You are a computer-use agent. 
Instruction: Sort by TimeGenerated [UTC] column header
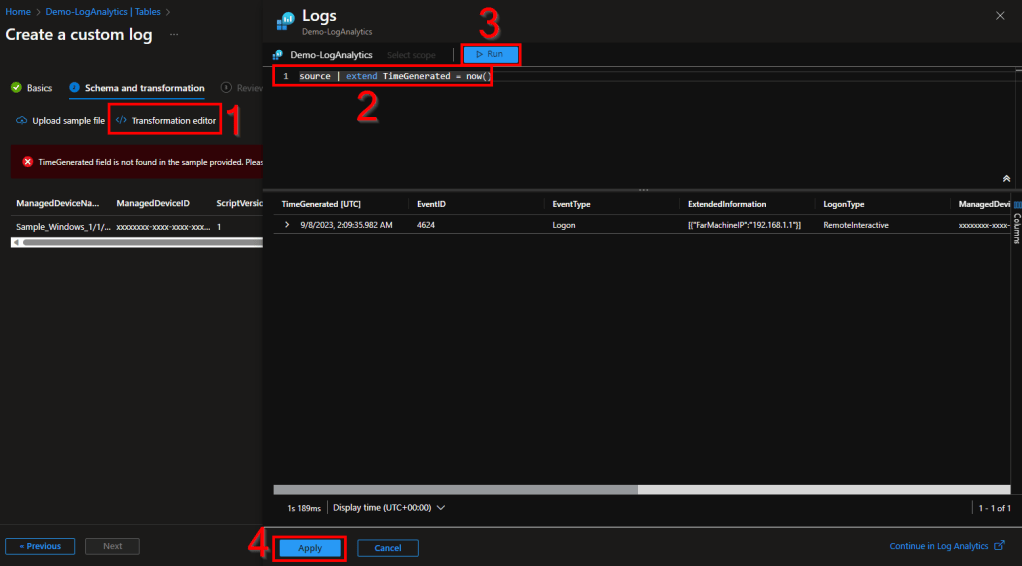pos(321,204)
